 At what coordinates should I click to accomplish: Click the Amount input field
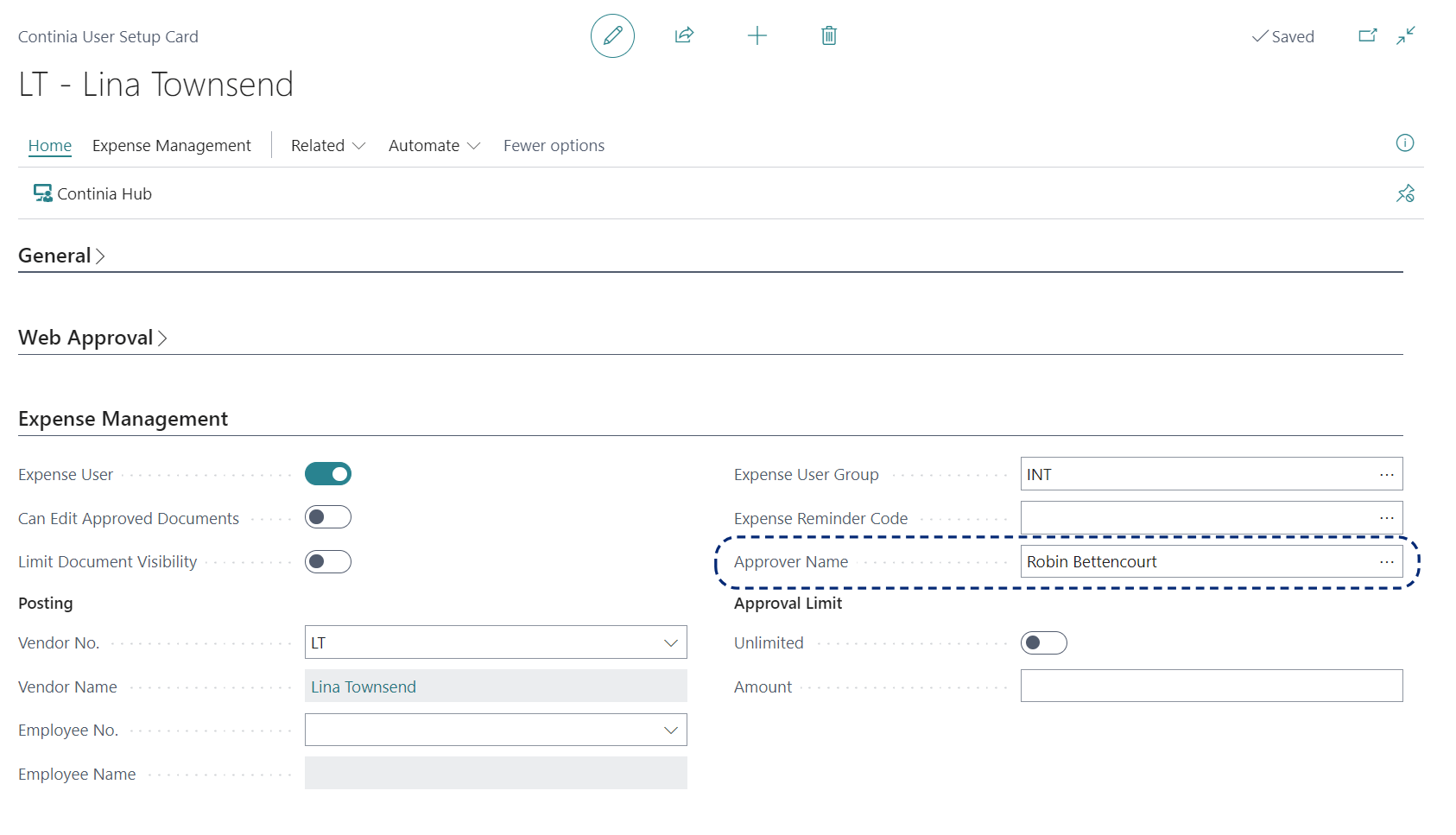pos(1212,686)
